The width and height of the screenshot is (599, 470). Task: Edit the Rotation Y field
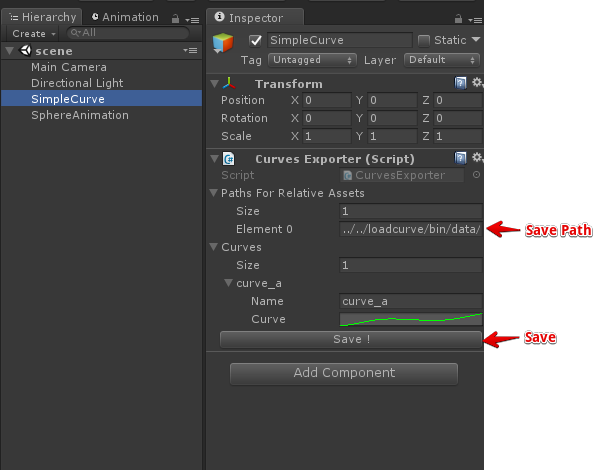[392, 118]
